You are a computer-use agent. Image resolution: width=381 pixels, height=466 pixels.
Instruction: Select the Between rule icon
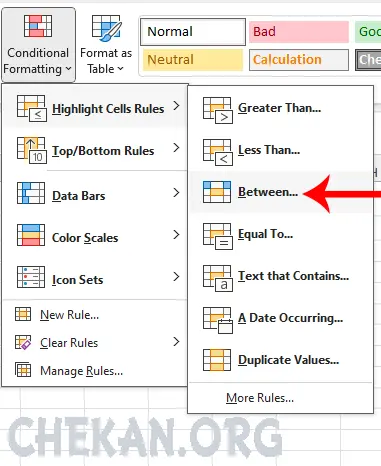pyautogui.click(x=217, y=192)
